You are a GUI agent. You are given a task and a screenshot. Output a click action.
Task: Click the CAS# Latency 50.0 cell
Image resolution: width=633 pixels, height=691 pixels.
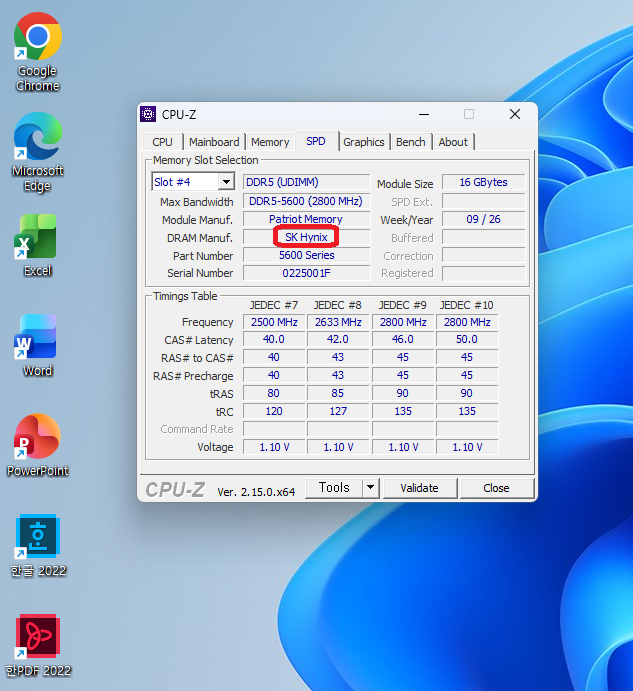pyautogui.click(x=467, y=339)
